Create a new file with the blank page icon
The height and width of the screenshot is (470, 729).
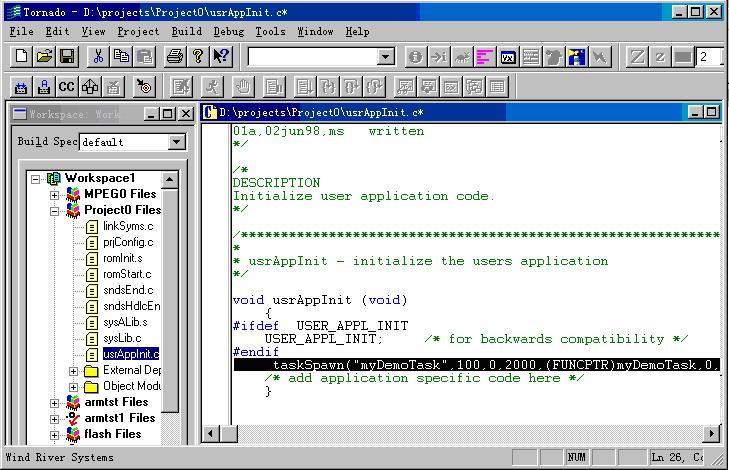click(21, 57)
